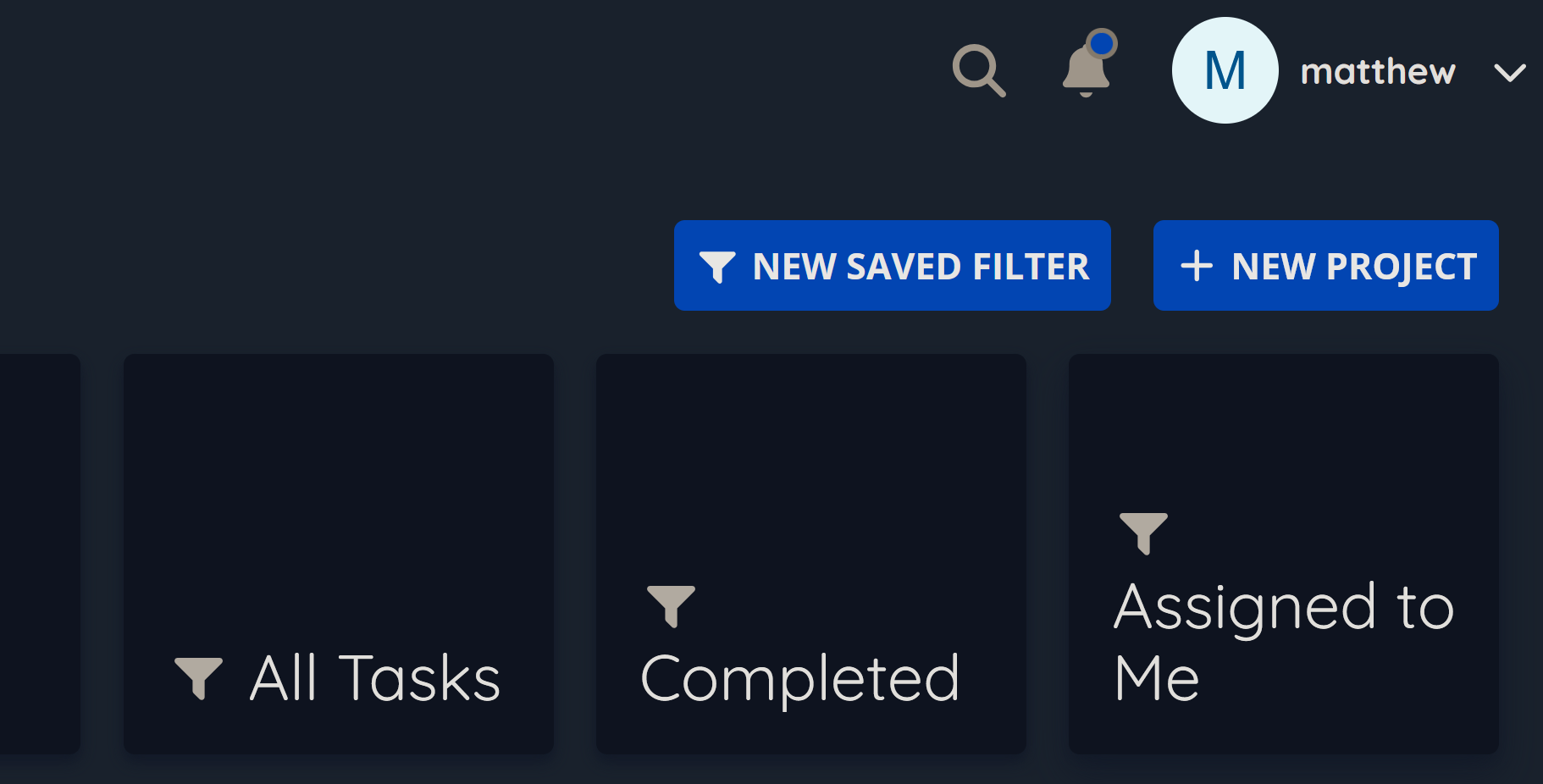Click the round "M" user avatar
The width and height of the screenshot is (1543, 784).
pyautogui.click(x=1225, y=70)
